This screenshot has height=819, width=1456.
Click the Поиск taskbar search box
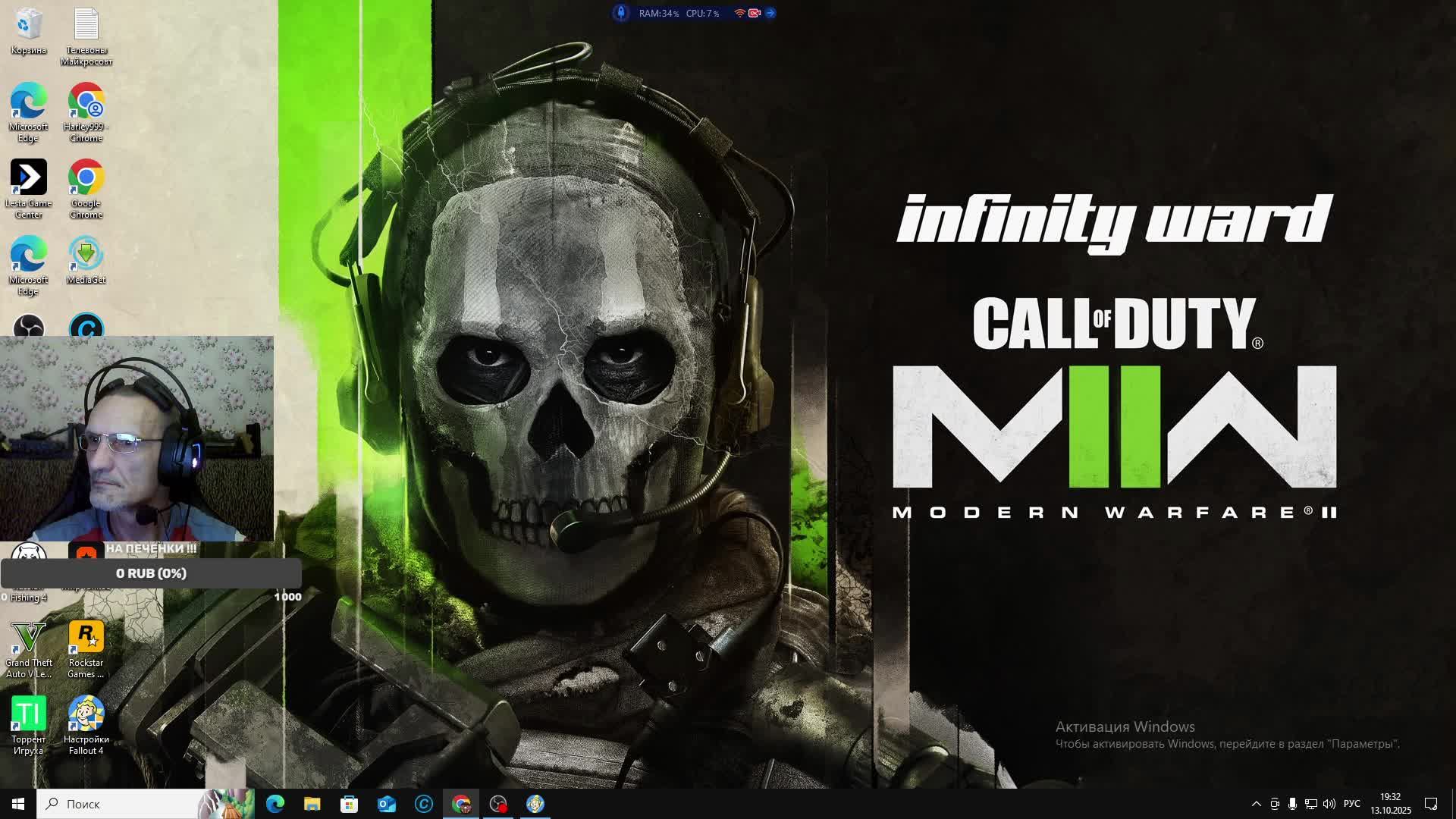coord(121,804)
